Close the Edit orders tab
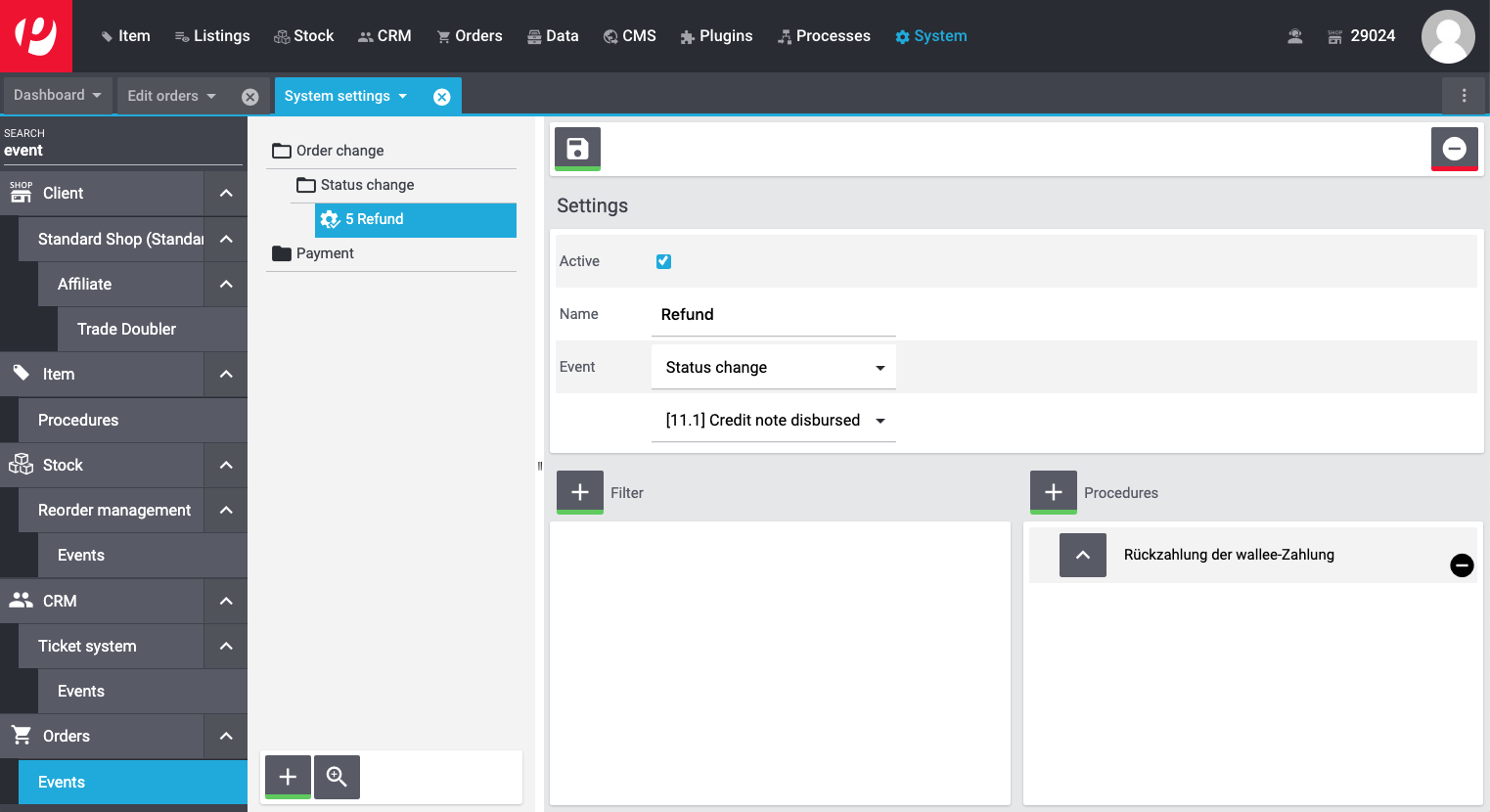The height and width of the screenshot is (812, 1490). tap(250, 97)
